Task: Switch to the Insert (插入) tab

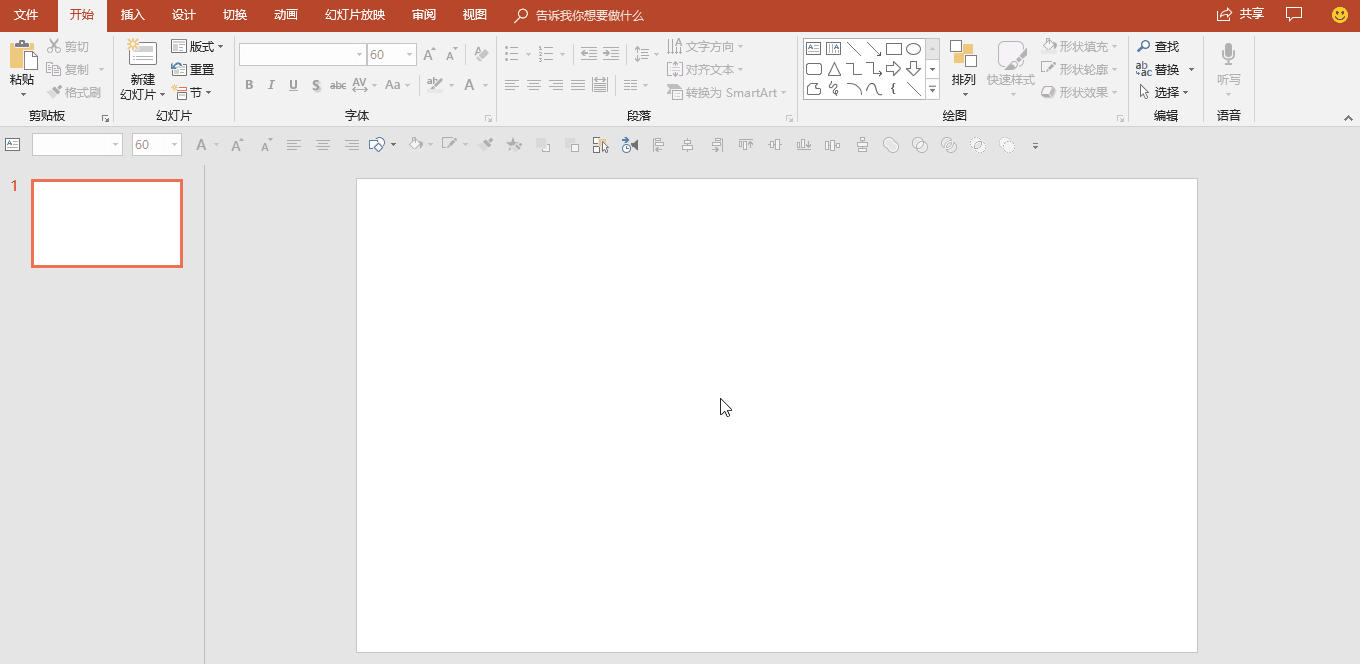Action: (x=132, y=15)
